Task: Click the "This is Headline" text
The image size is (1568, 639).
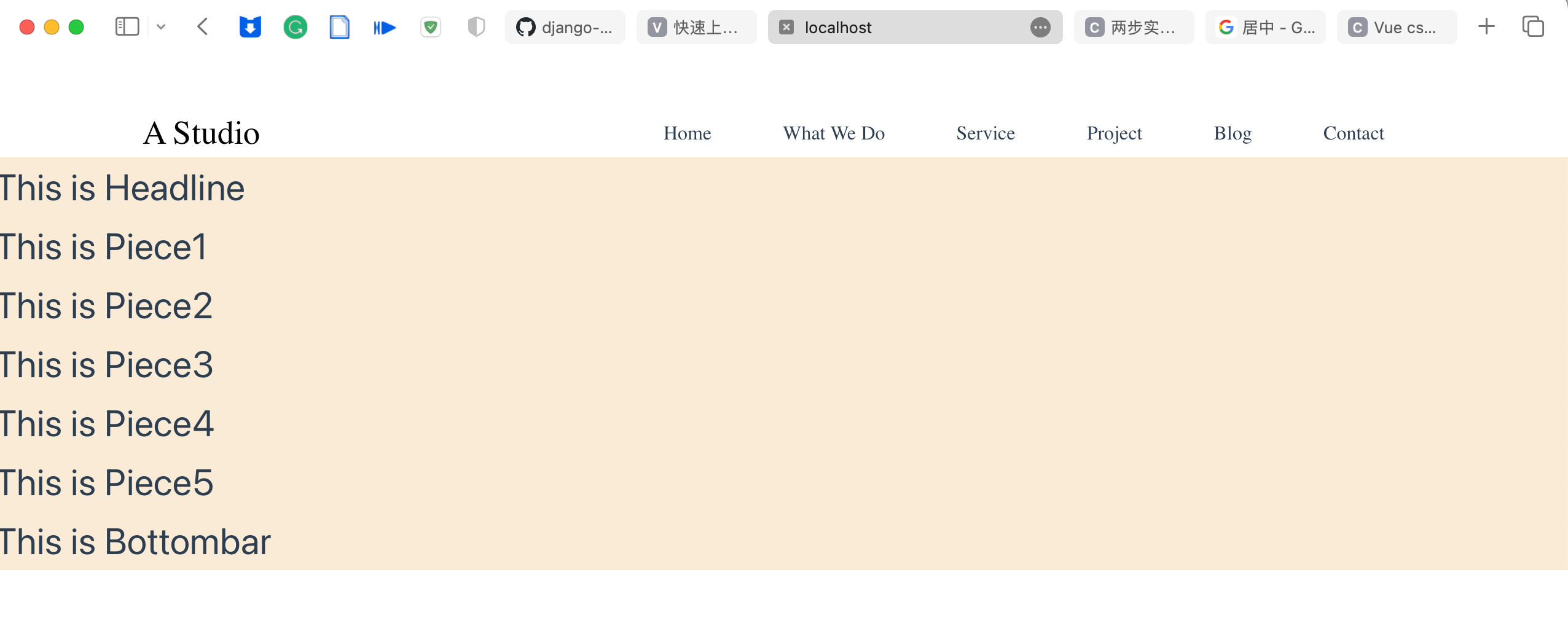Action: coord(122,188)
